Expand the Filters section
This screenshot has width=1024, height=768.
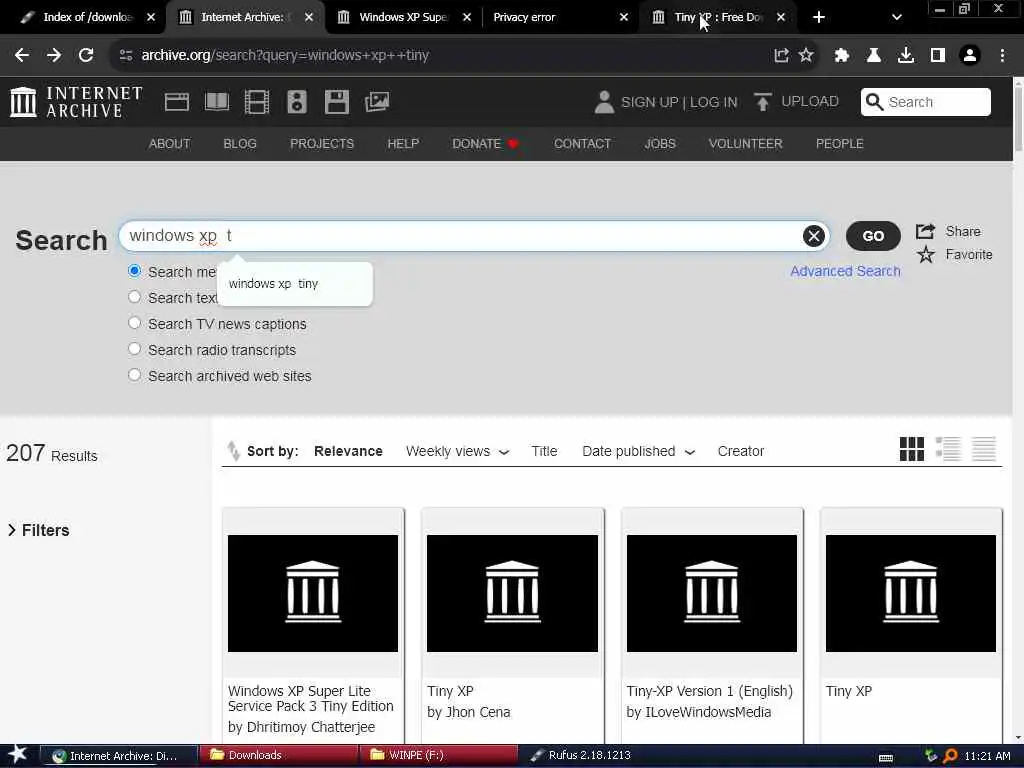39,530
